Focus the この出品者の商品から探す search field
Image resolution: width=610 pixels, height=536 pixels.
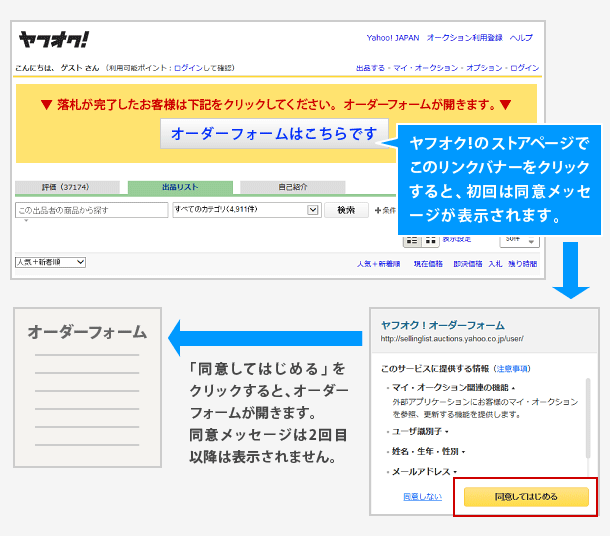91,210
